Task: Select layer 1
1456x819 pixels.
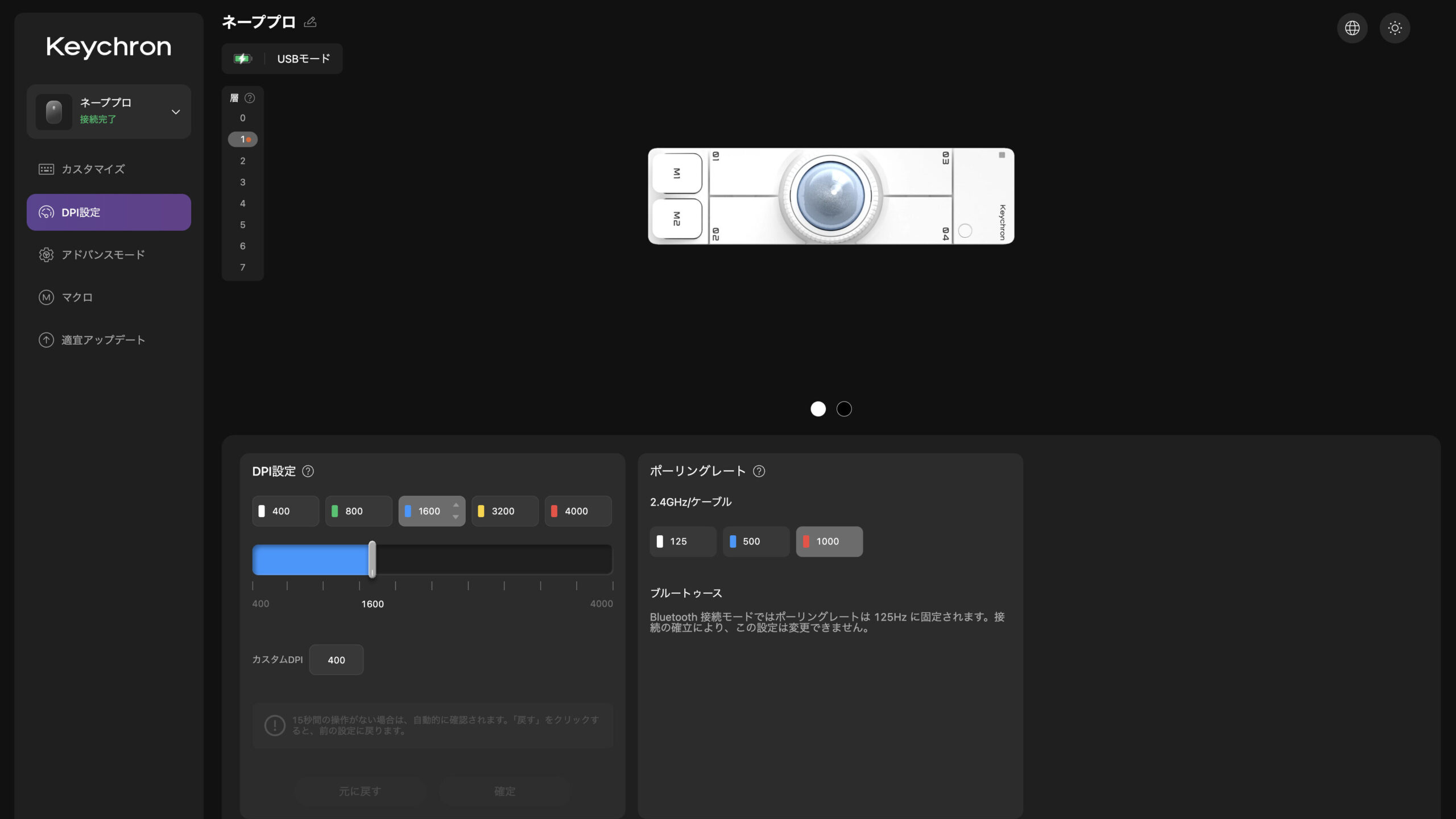Action: pyautogui.click(x=243, y=139)
